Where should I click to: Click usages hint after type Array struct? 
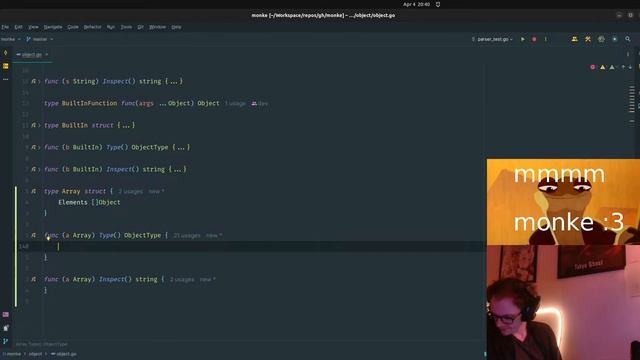tap(130, 191)
